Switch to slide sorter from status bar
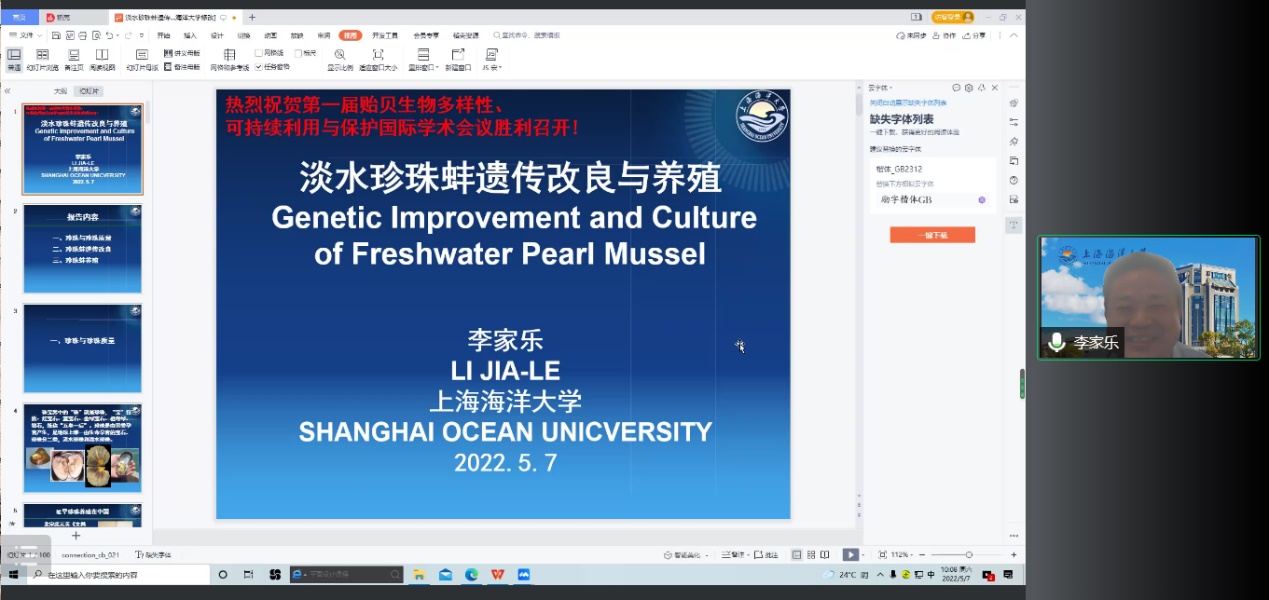The width and height of the screenshot is (1269, 600). point(811,554)
